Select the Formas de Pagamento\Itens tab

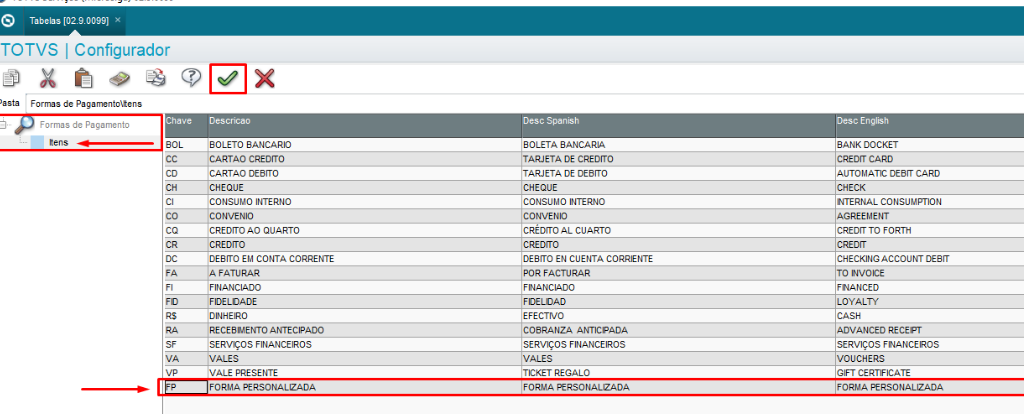(86, 103)
